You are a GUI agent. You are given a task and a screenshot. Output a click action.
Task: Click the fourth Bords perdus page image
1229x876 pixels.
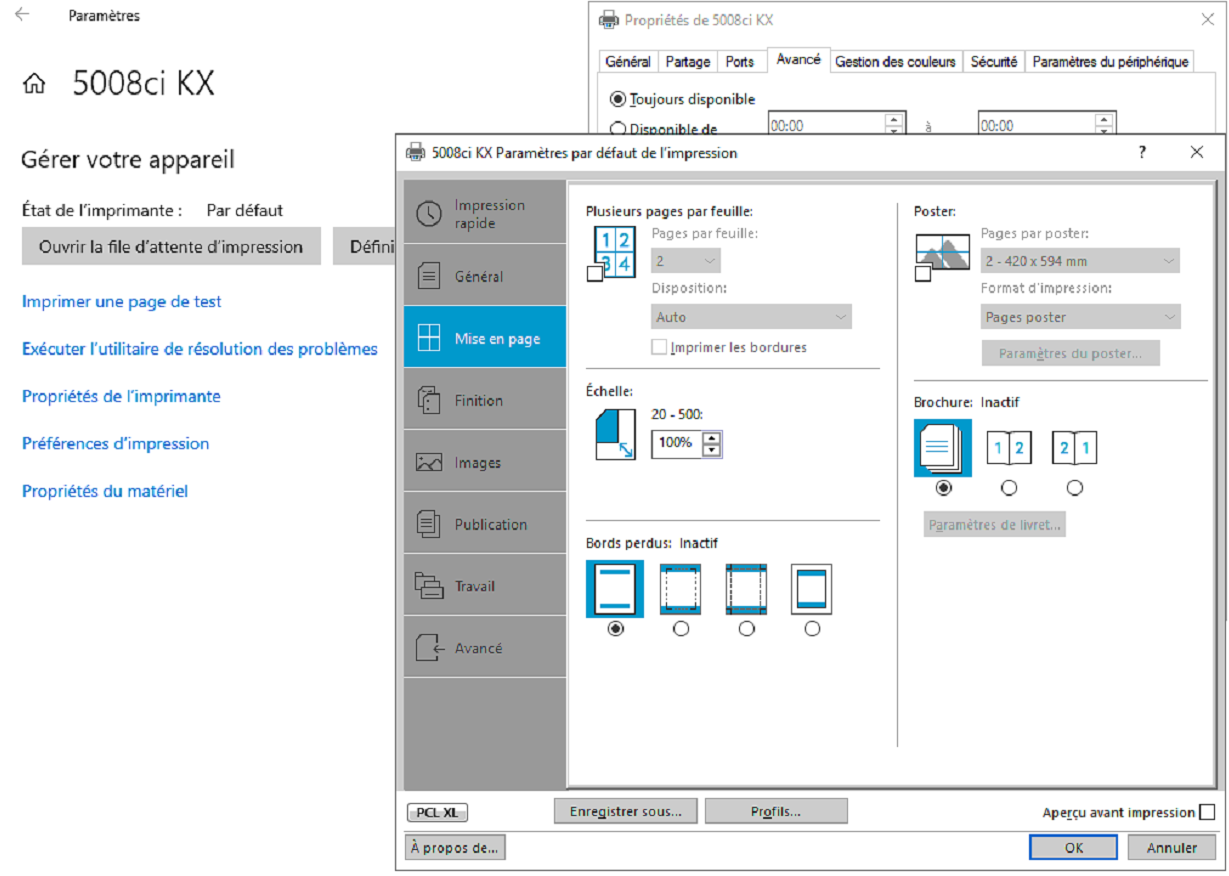[x=812, y=589]
